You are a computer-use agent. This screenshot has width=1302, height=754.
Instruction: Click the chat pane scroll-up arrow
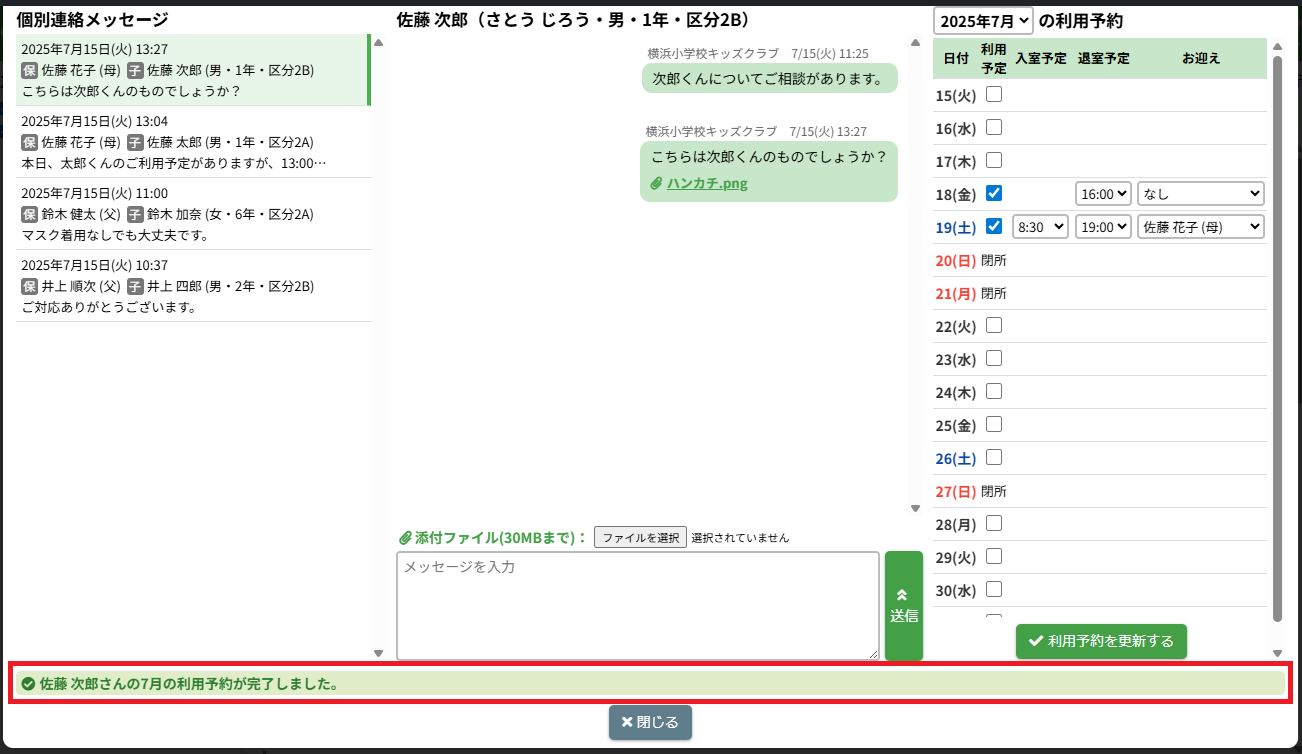(915, 43)
